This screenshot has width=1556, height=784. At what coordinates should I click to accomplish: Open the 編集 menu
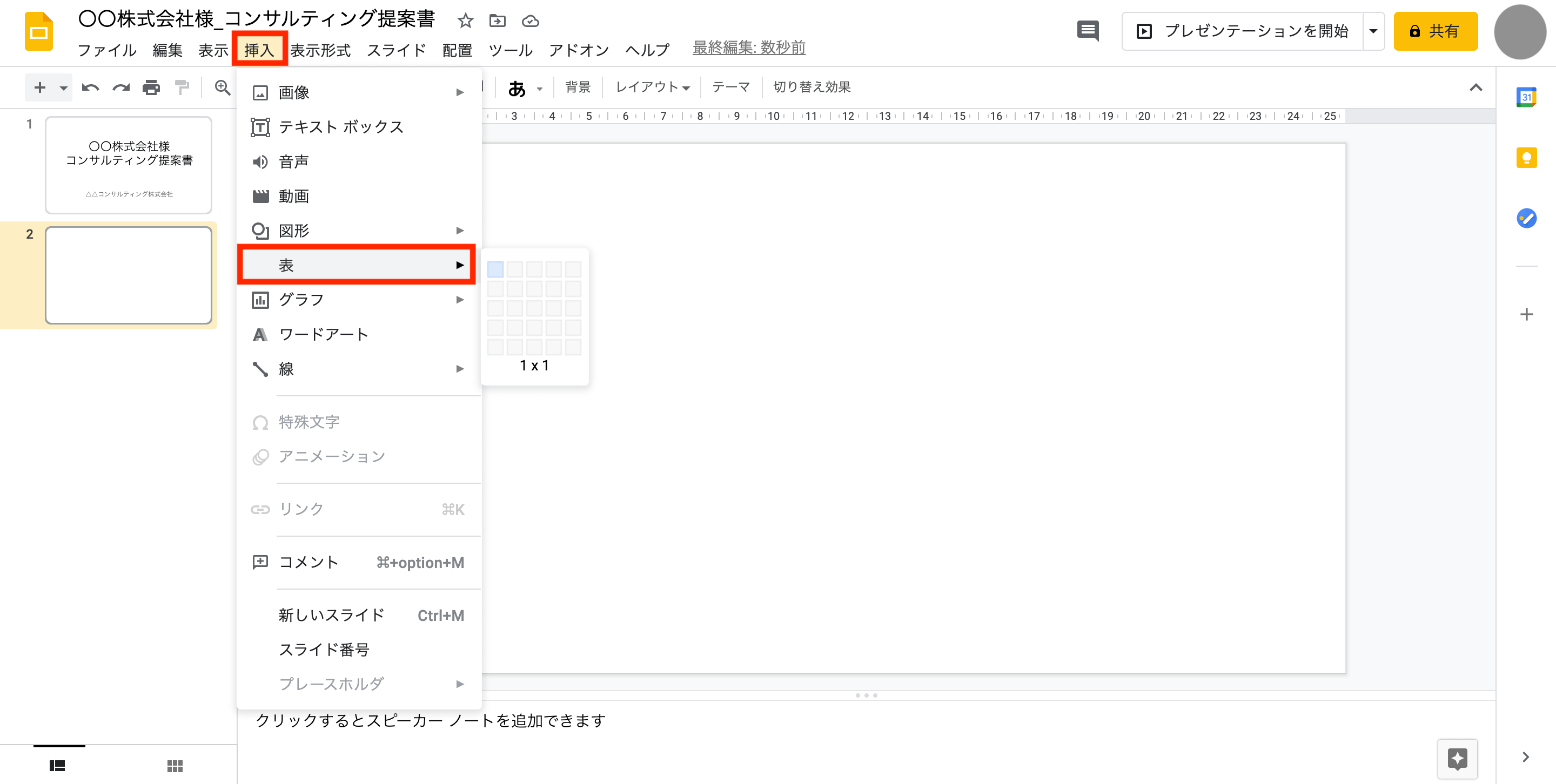167,50
